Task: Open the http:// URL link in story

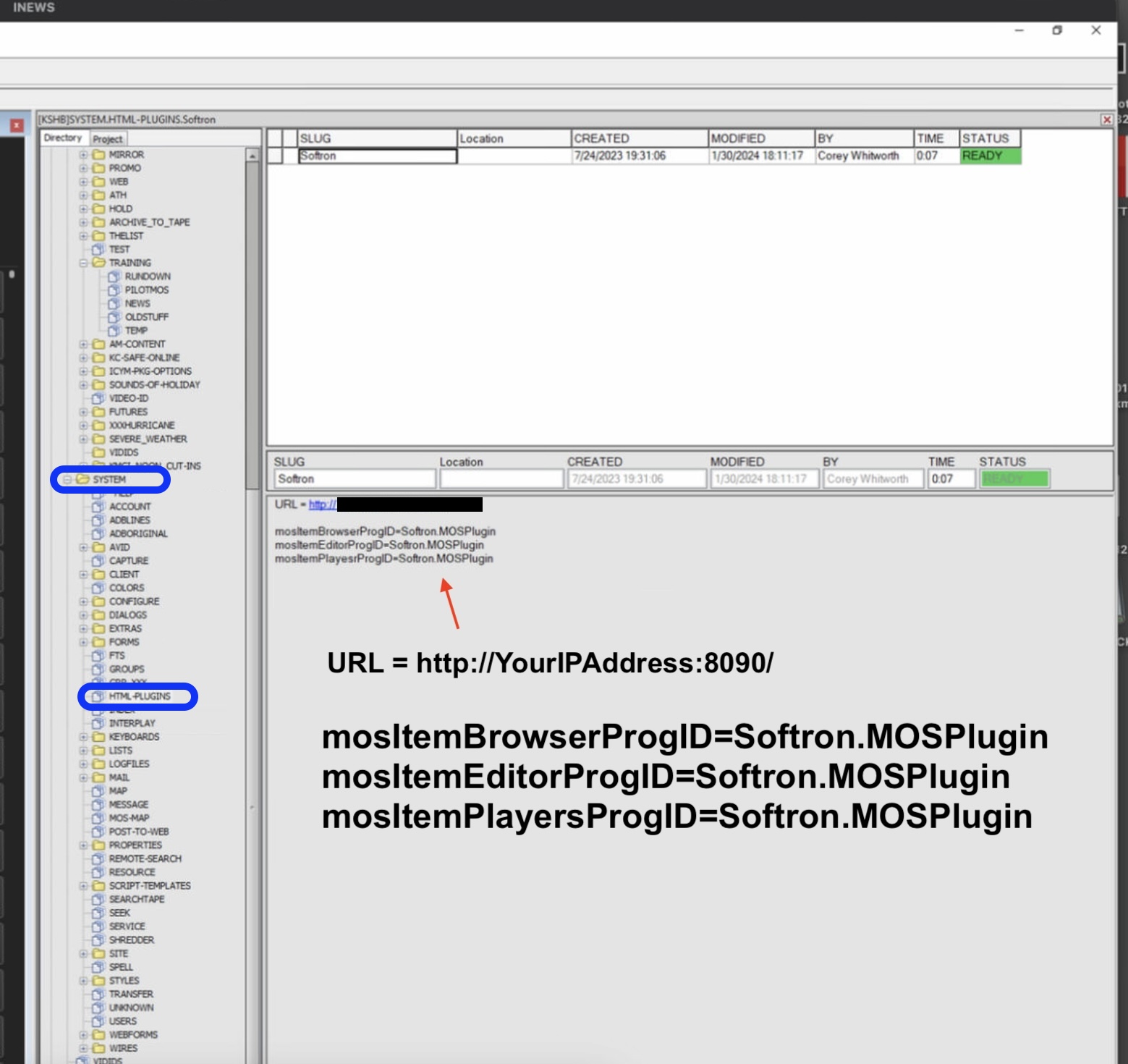Action: 322,504
